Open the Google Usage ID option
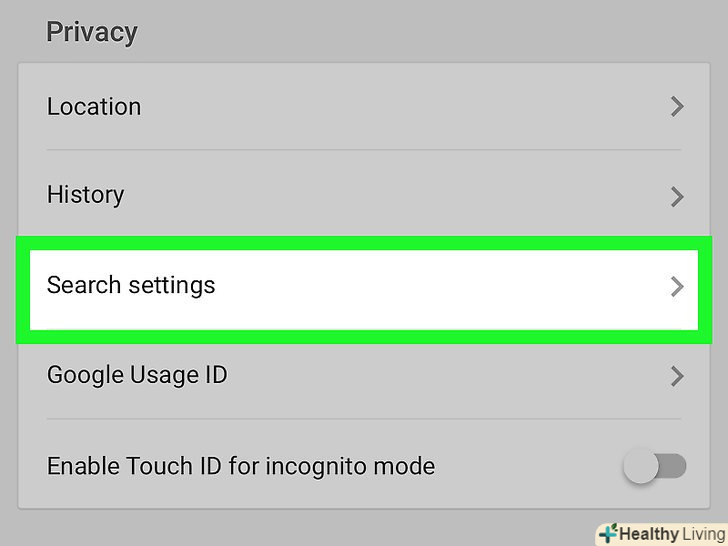This screenshot has height=546, width=728. (137, 375)
